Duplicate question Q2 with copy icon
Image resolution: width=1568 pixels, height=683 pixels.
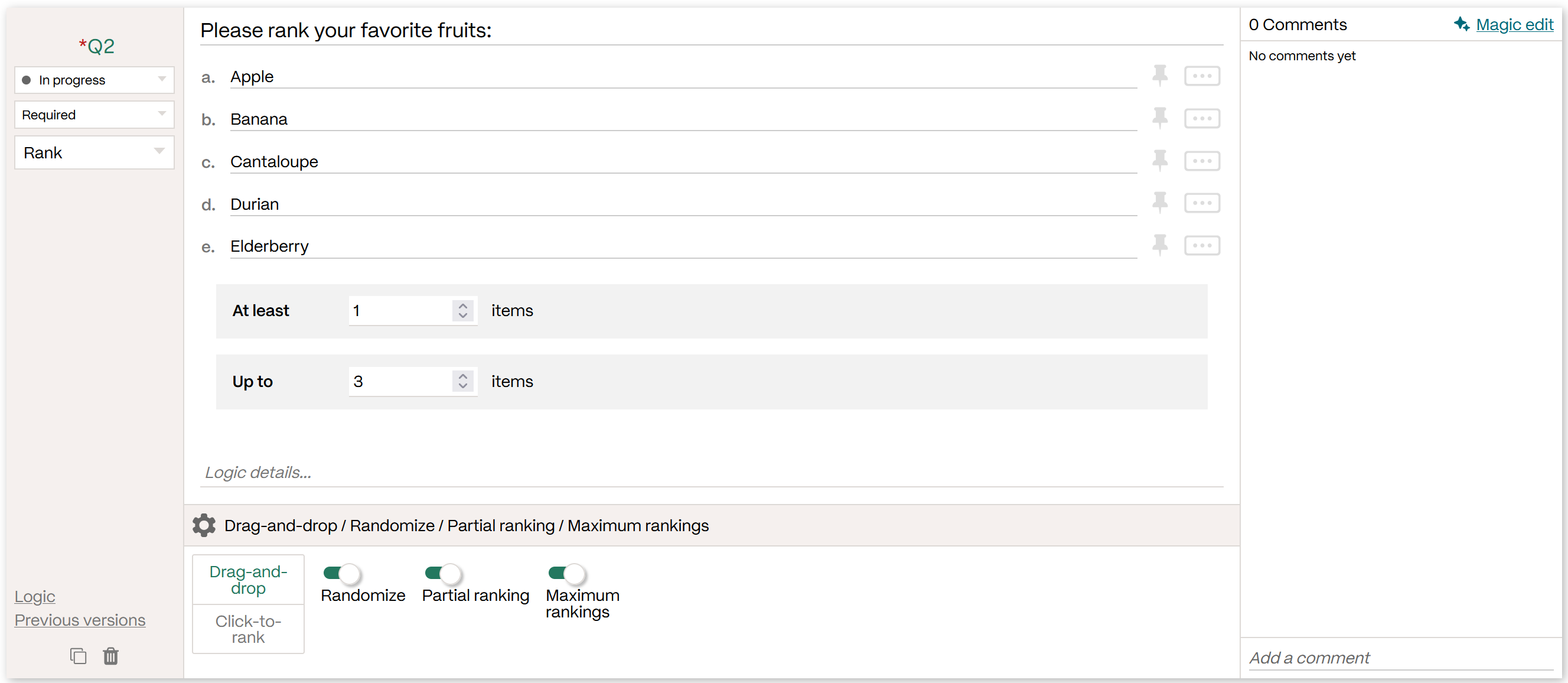(x=78, y=656)
